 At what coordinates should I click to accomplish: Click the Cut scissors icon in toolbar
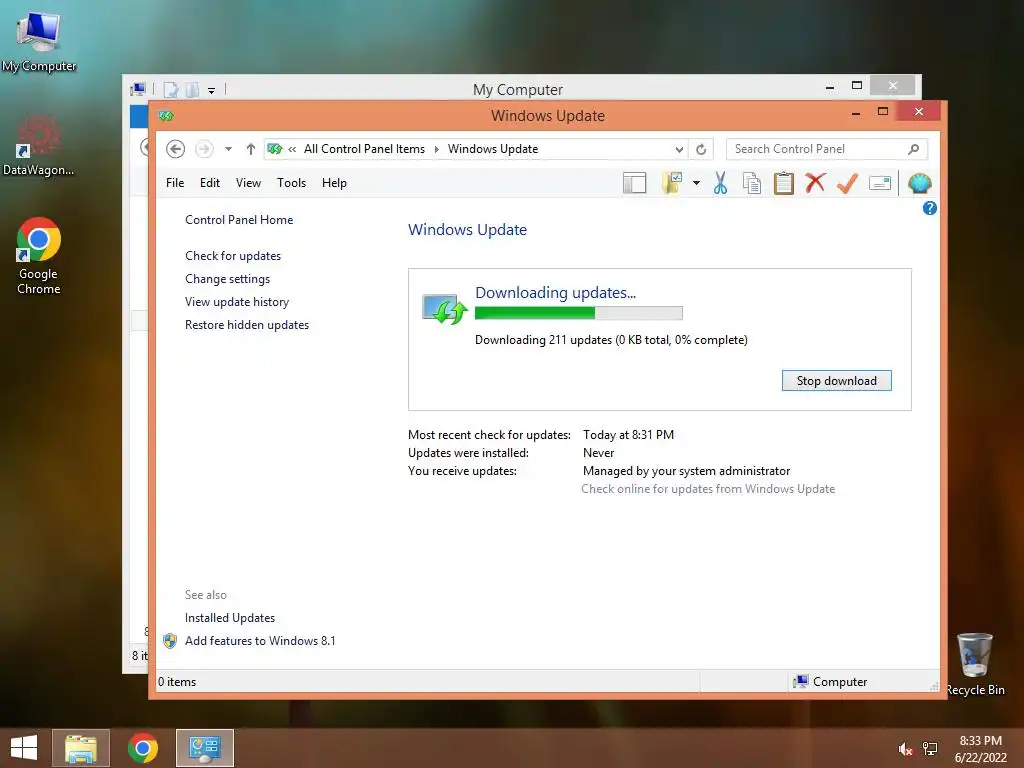coord(720,184)
